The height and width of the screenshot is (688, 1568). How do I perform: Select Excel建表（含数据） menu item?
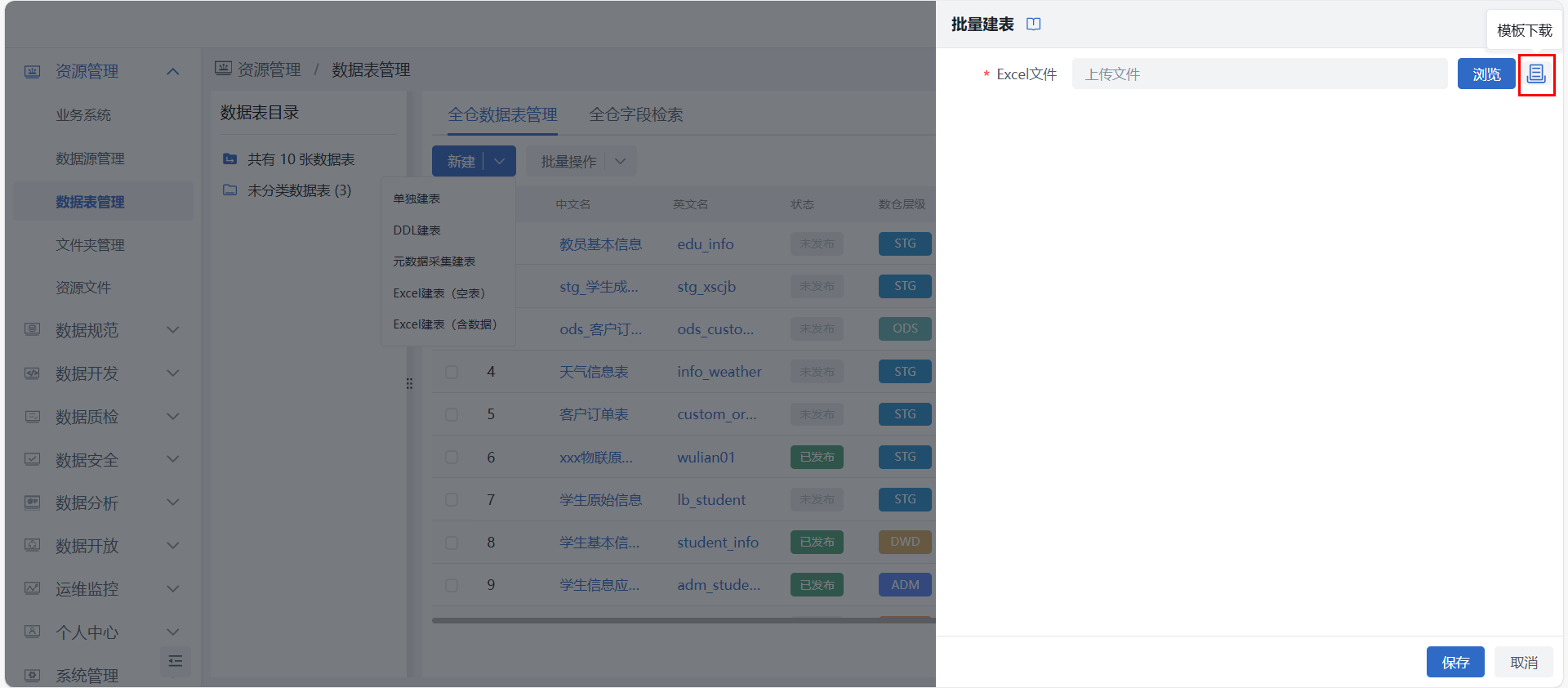pos(448,324)
